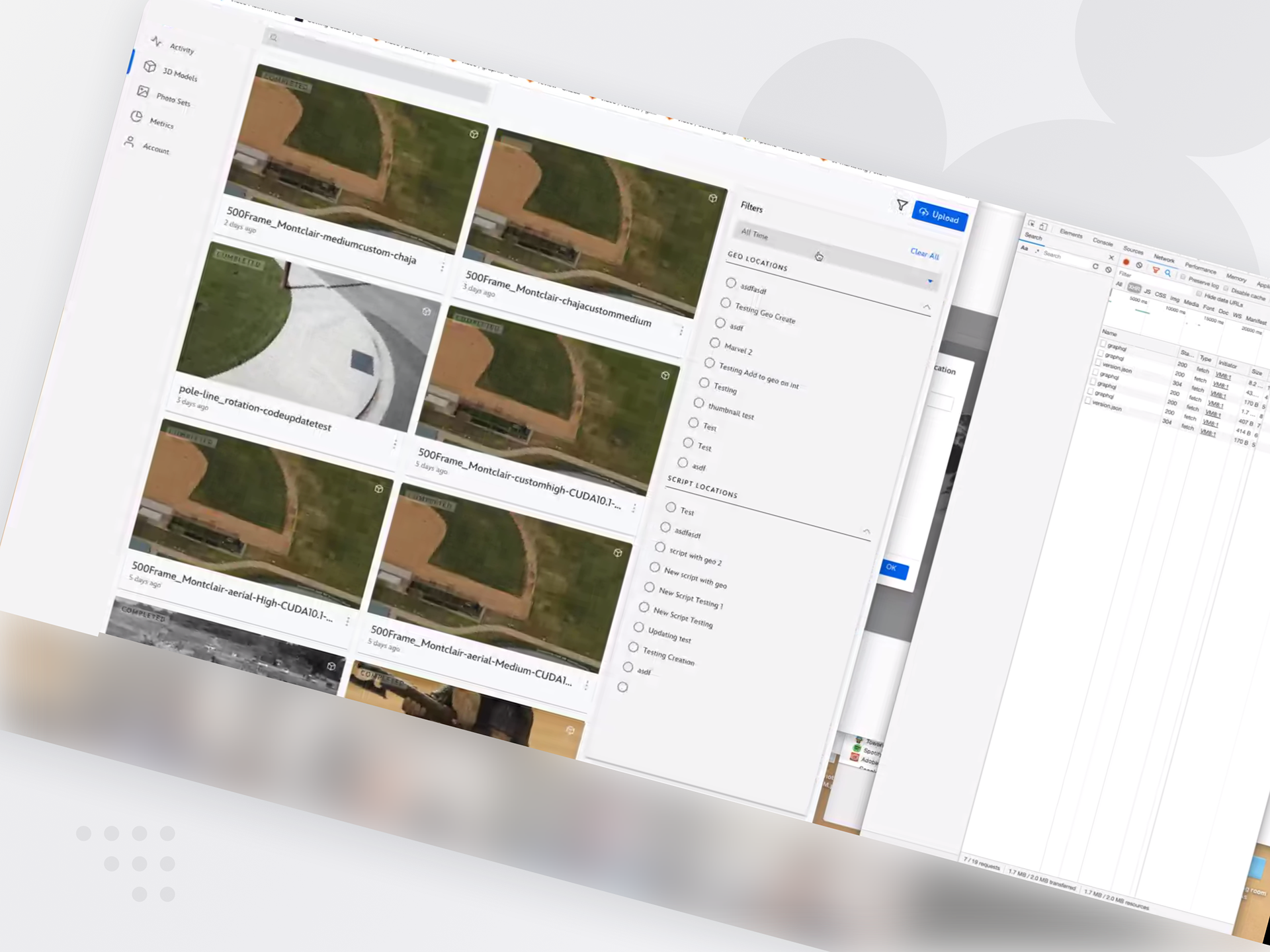Open 3D Models from the sidebar
1270x952 pixels.
coord(171,71)
